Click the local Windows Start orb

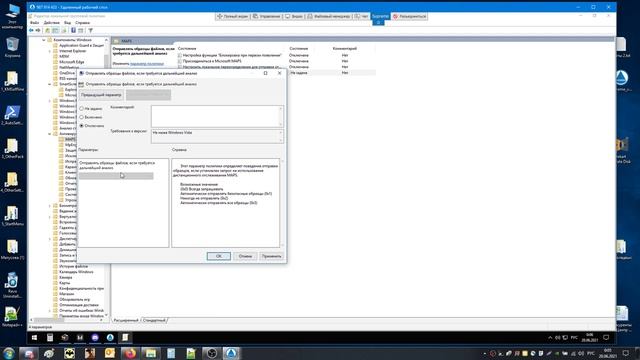(x=9, y=353)
